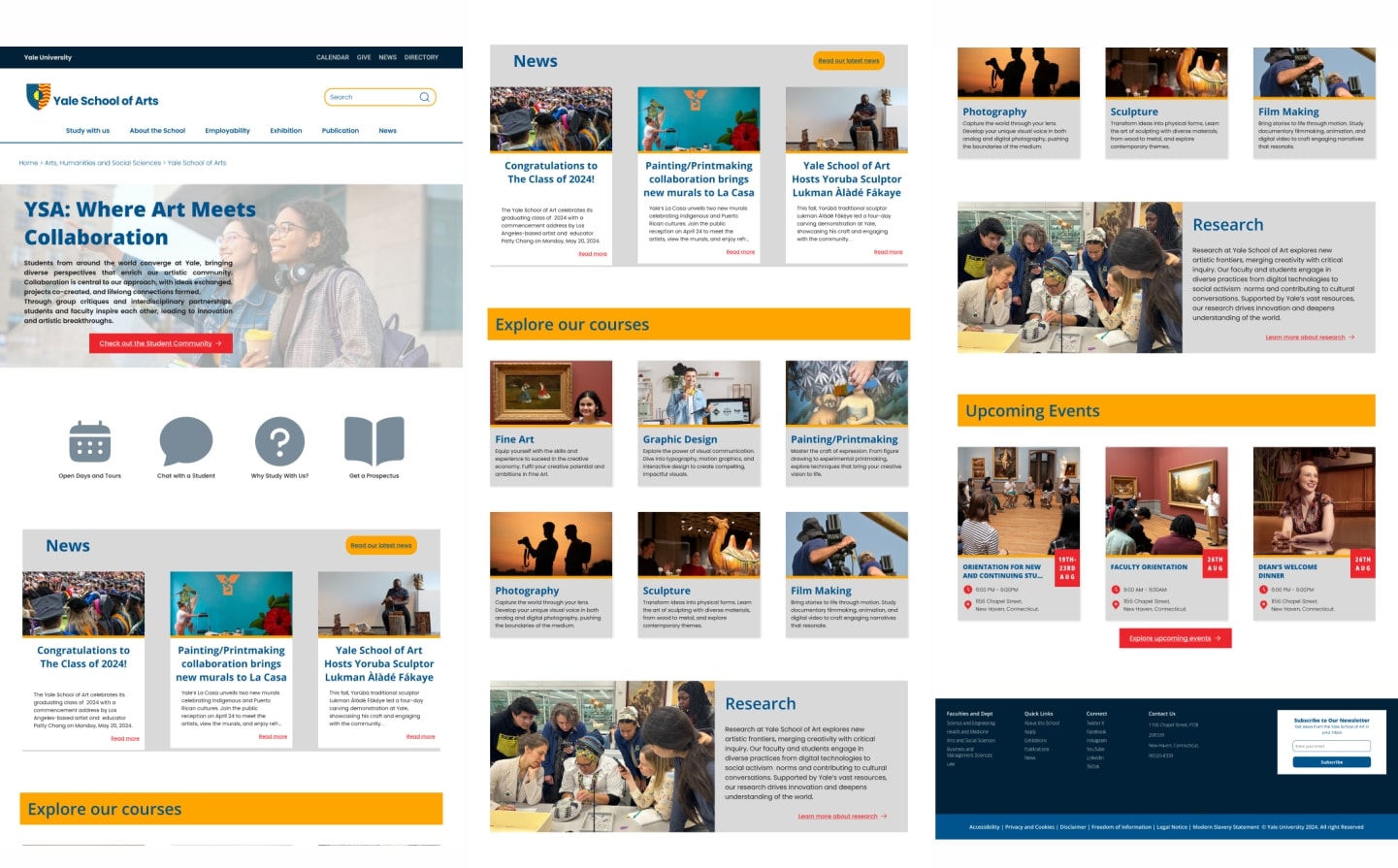Click Learn more about research in right panel
The image size is (1398, 868).
(x=1310, y=338)
